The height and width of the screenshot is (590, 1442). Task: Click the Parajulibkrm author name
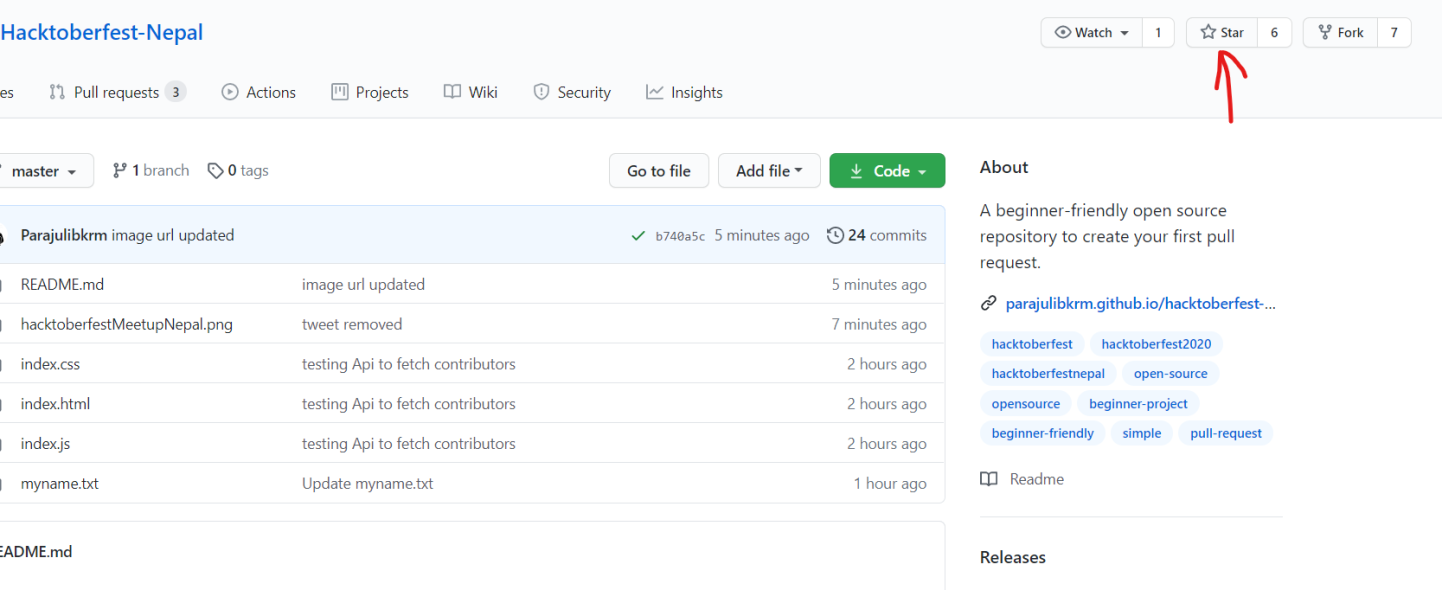click(64, 236)
